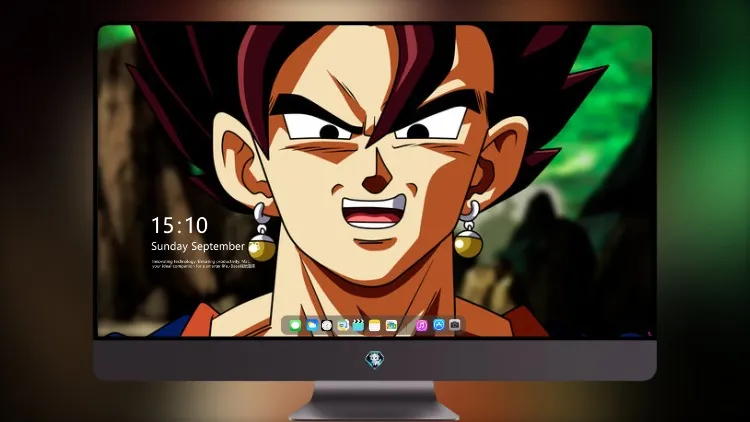The height and width of the screenshot is (422, 750).
Task: Open the yellow Notes app in dock
Action: 375,325
